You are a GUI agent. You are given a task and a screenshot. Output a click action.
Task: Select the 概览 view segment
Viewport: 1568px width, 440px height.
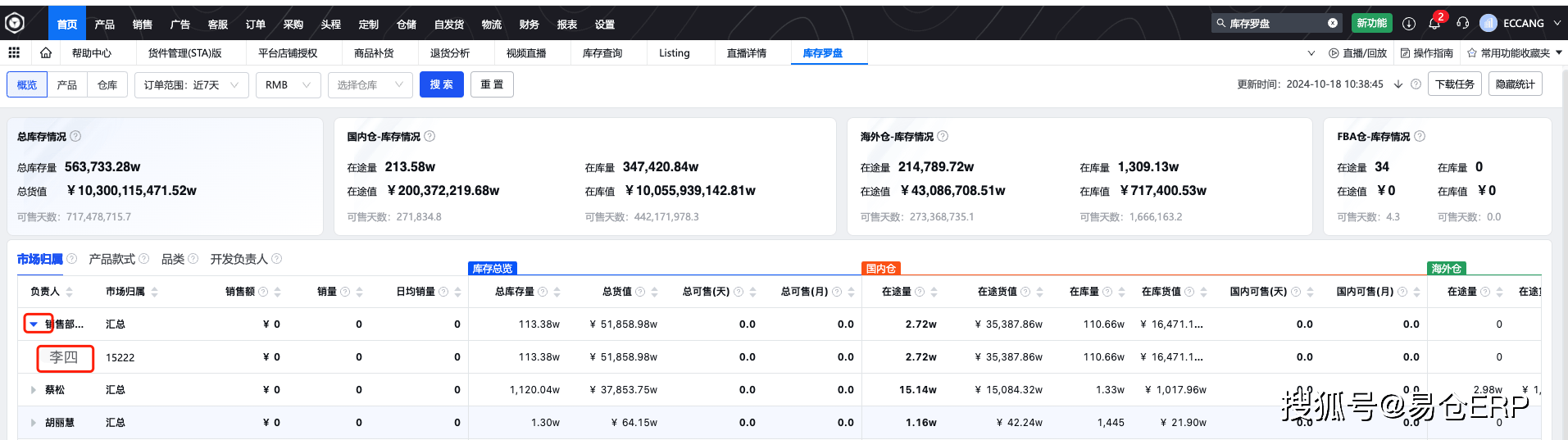(27, 85)
